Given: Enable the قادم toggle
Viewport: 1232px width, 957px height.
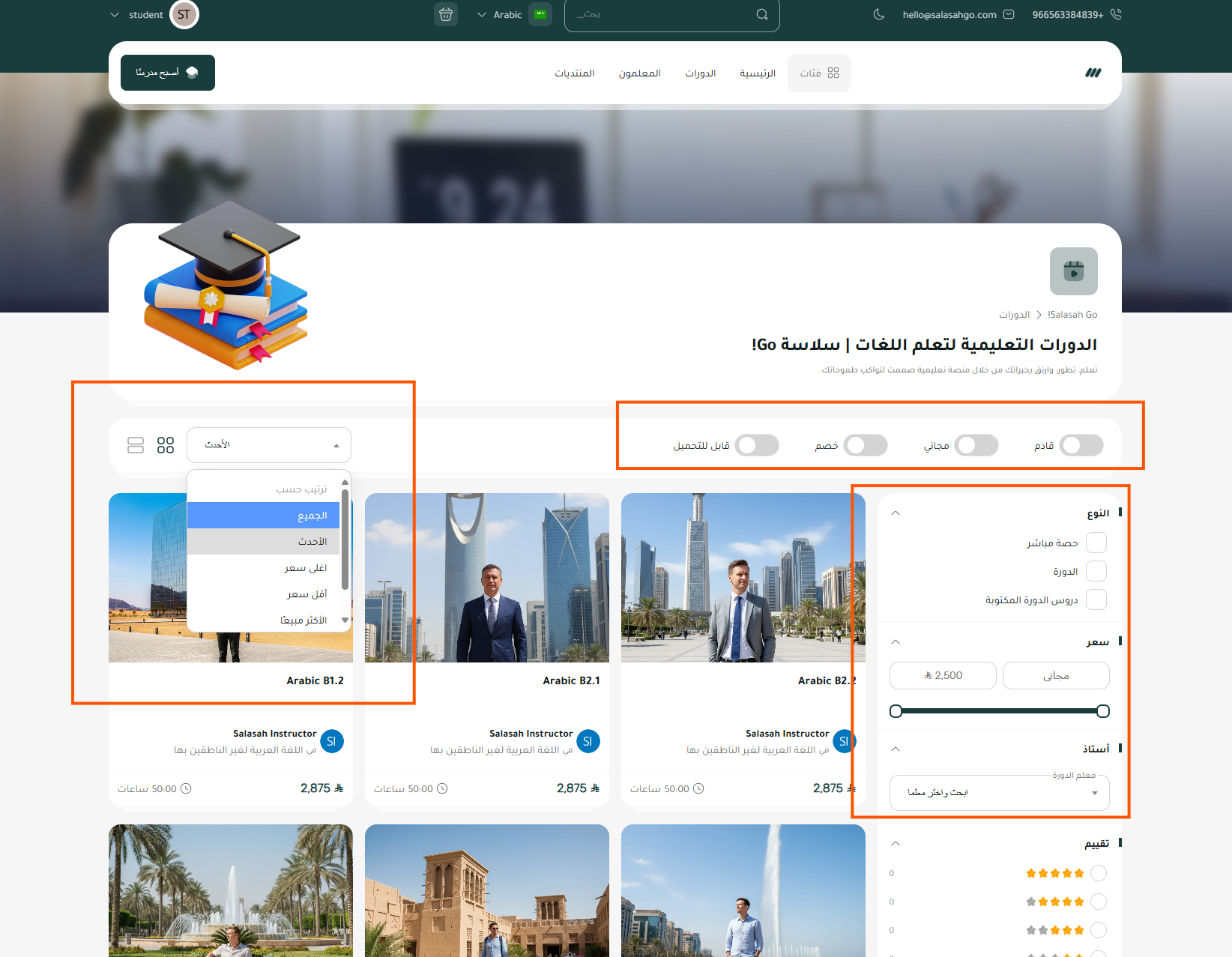Looking at the screenshot, I should coord(1081,445).
